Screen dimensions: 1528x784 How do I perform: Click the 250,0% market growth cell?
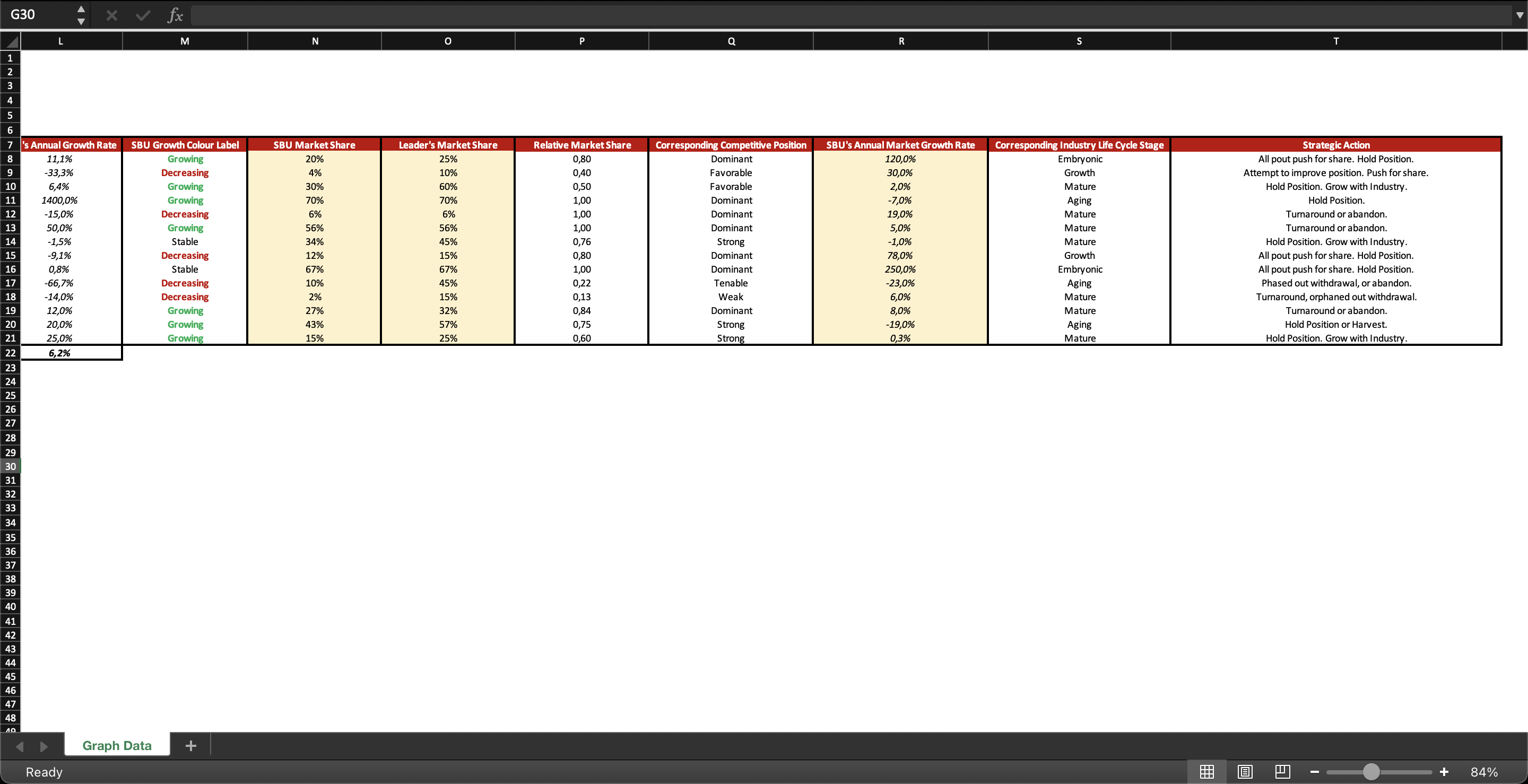point(900,269)
